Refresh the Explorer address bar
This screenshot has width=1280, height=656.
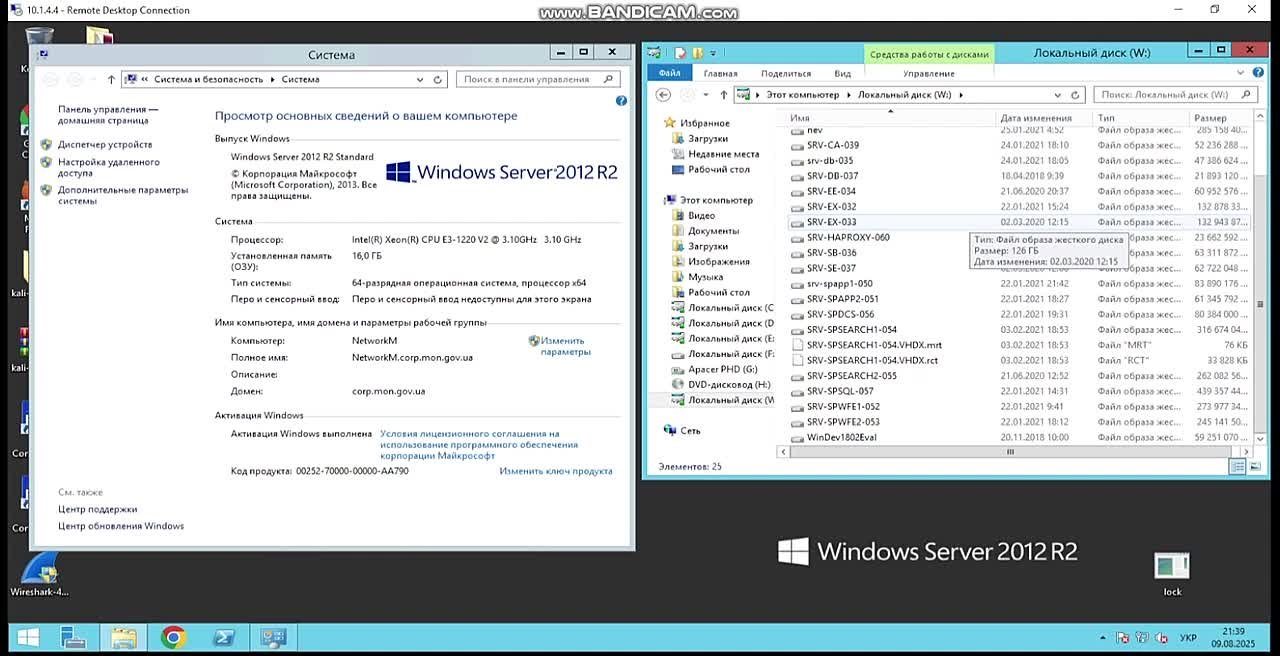[1075, 95]
